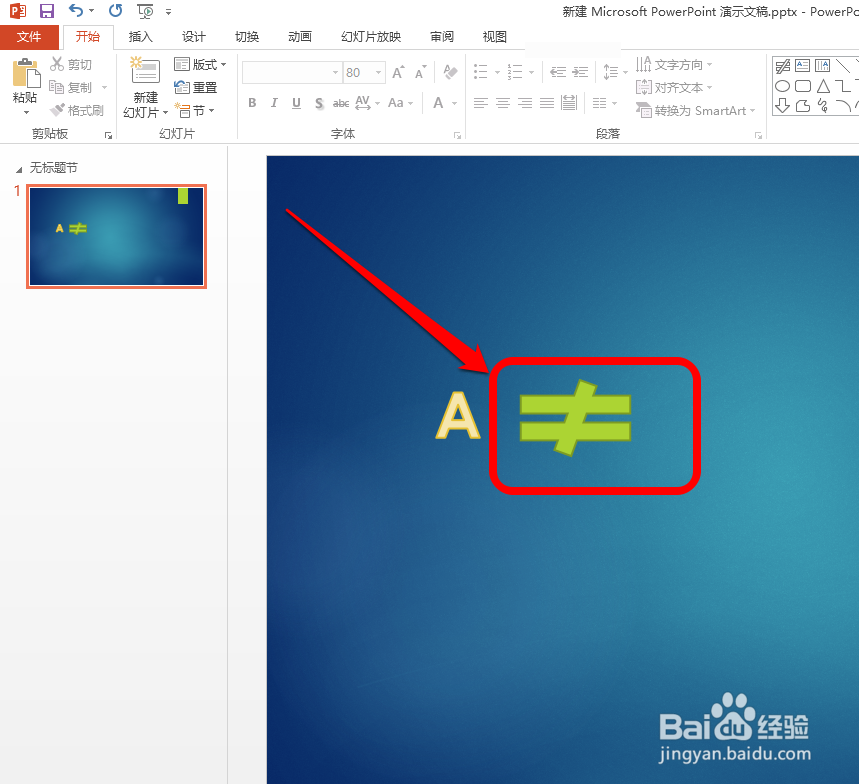Start slideshow from beginning icon
Screen dimensions: 859x784
pyautogui.click(x=145, y=11)
